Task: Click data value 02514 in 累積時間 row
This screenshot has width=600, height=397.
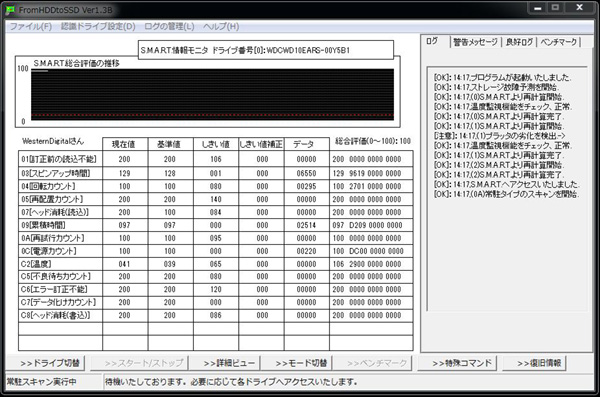Action: click(x=306, y=225)
